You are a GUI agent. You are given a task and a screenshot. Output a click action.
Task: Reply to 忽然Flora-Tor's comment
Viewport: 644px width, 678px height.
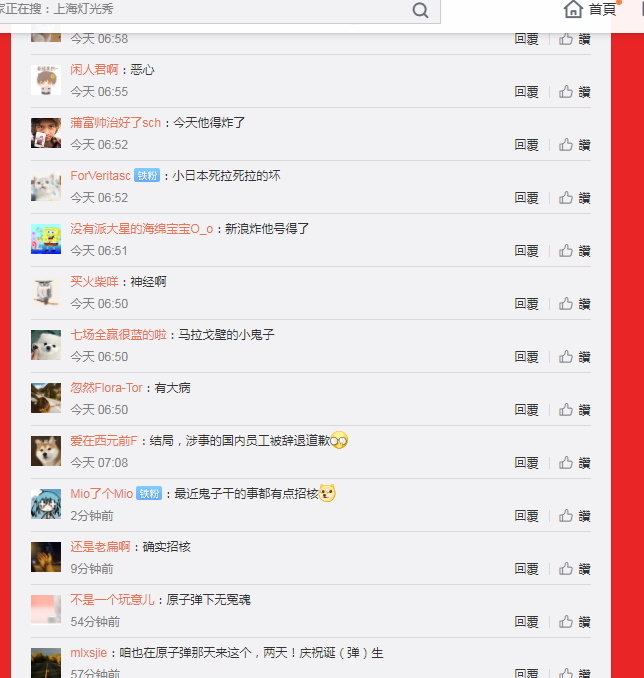(526, 409)
